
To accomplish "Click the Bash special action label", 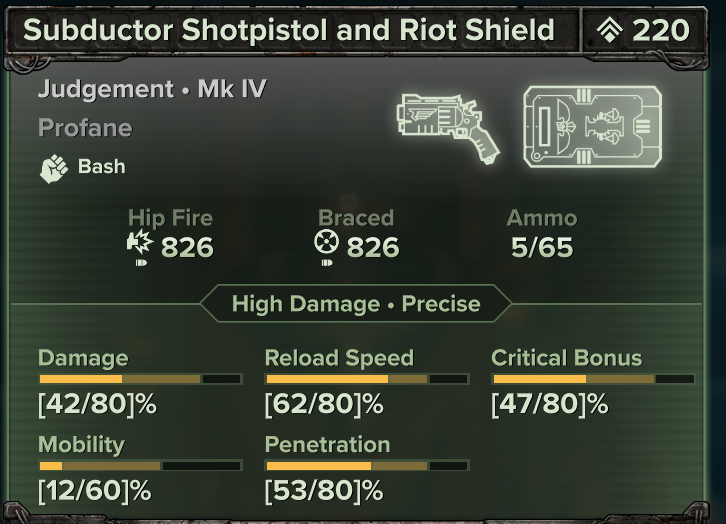I will pos(101,167).
